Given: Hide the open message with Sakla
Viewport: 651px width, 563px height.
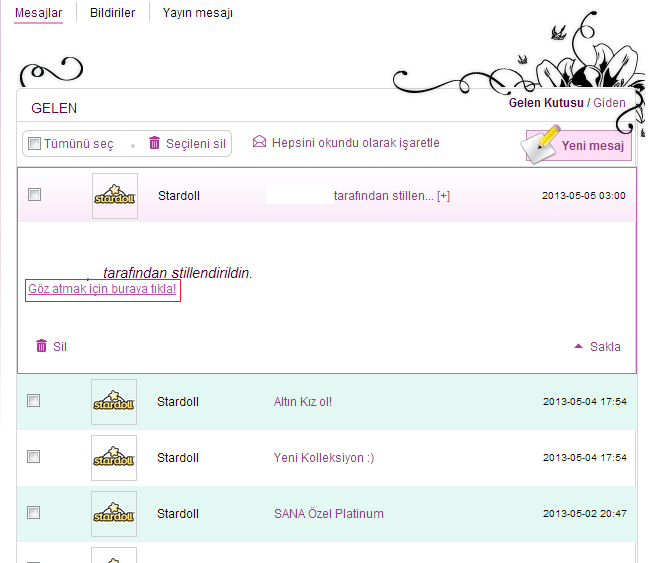Looking at the screenshot, I should (x=605, y=347).
